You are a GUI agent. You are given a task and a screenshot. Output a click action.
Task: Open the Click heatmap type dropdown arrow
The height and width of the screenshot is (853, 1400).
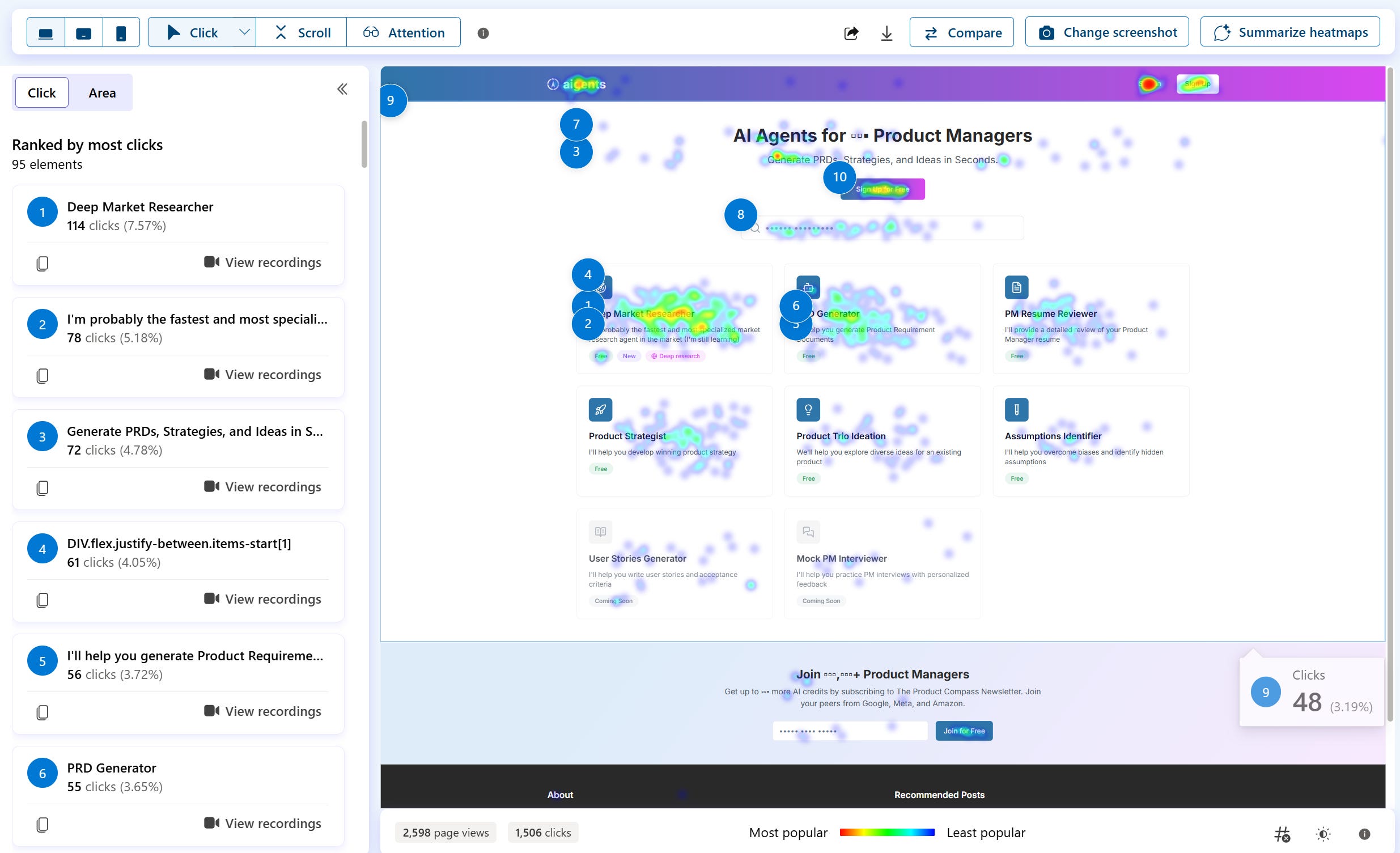coord(244,32)
